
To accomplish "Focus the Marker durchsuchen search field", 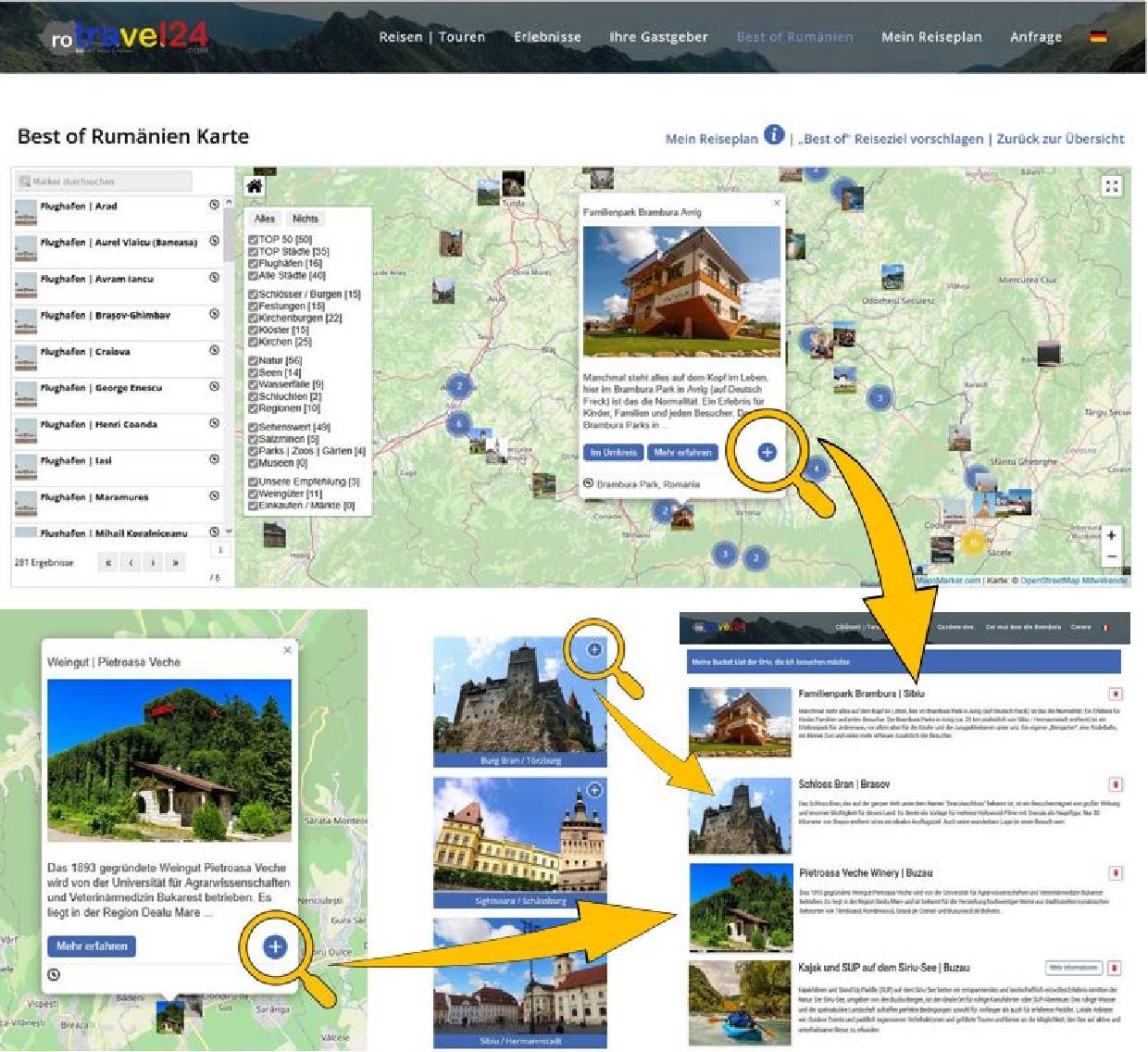I will coord(104,181).
